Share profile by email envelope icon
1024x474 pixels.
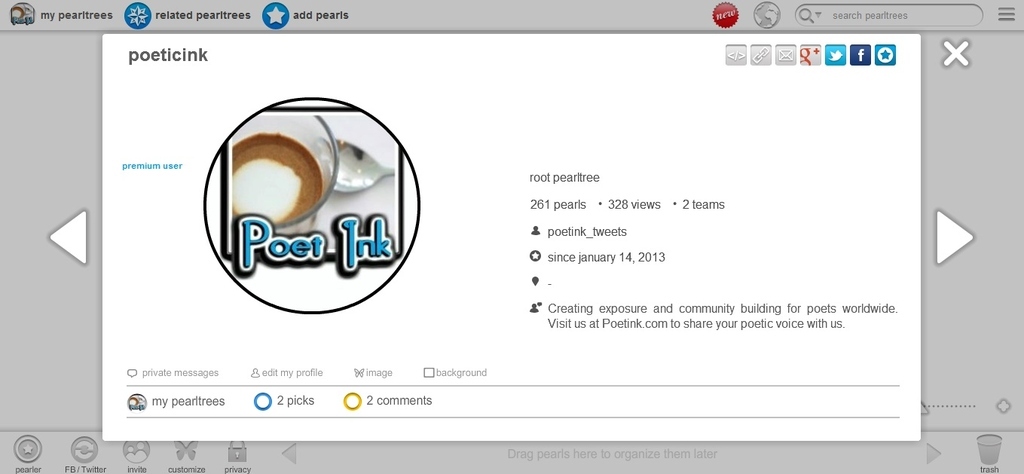click(786, 55)
